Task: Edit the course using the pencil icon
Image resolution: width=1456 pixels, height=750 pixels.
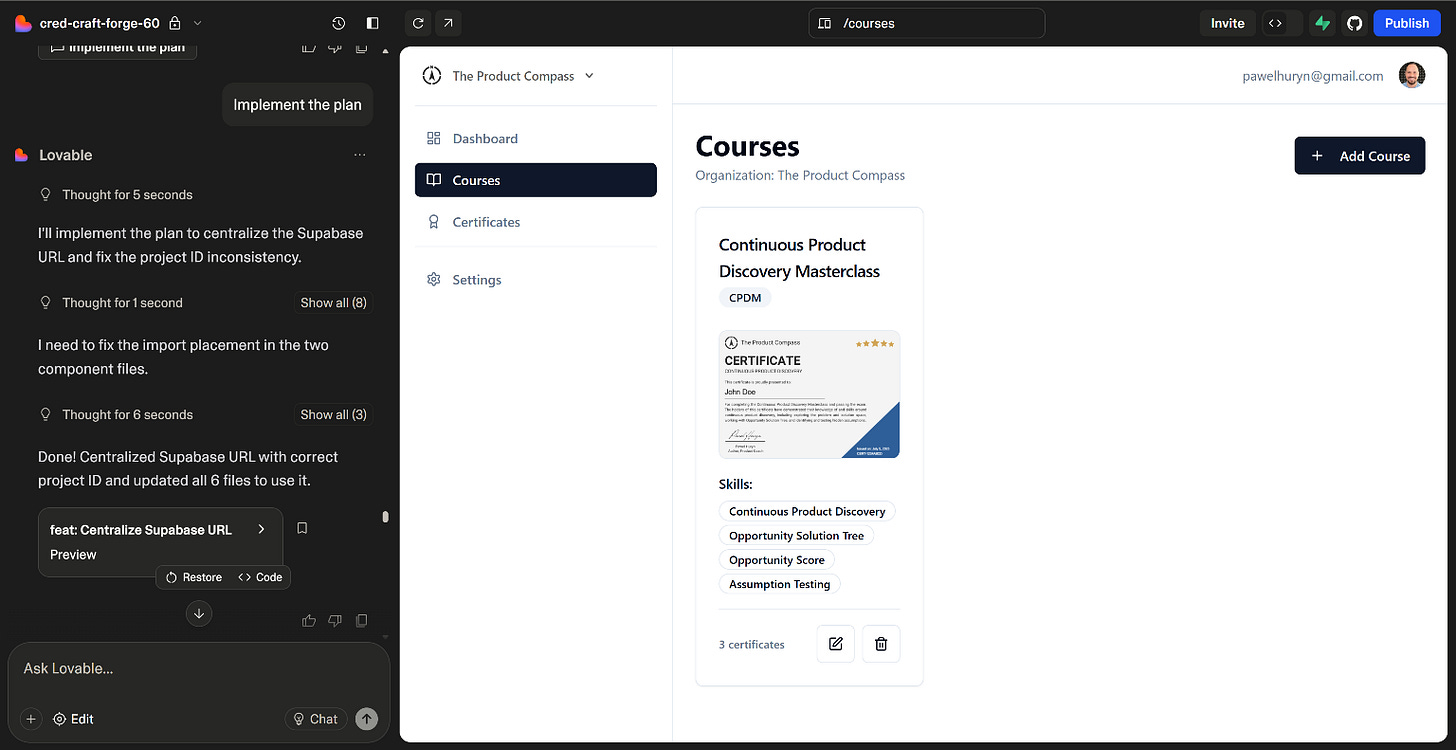Action: coord(836,643)
